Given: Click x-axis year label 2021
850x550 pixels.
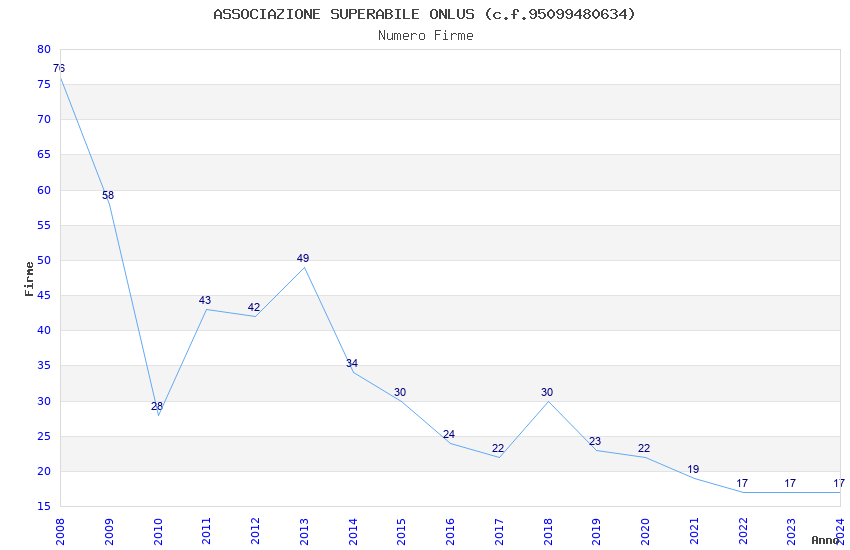Looking at the screenshot, I should pos(694,531).
